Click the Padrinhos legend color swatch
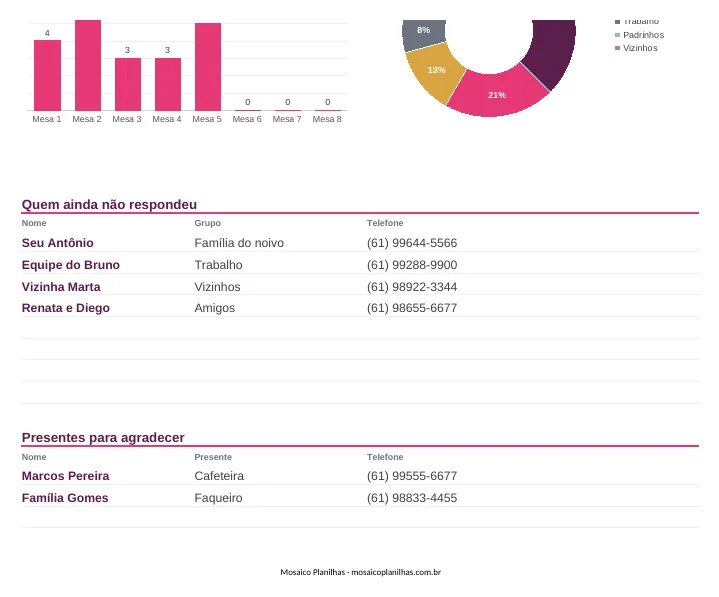 pos(617,35)
